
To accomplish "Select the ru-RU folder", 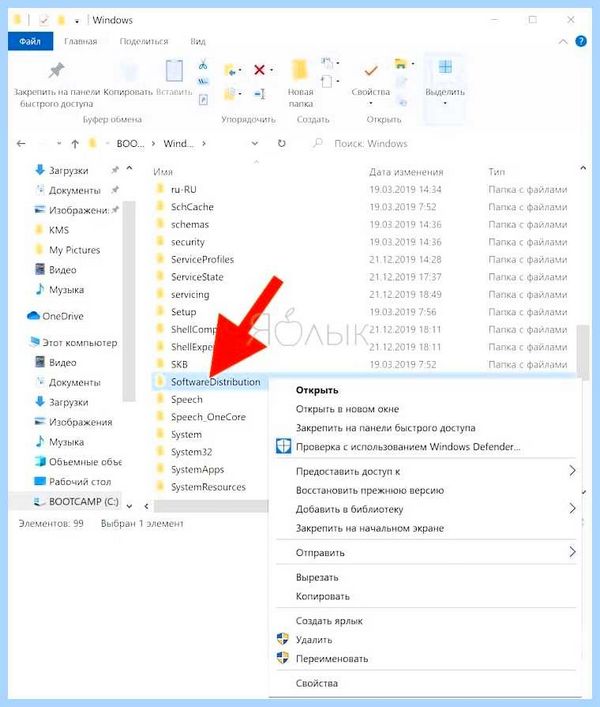I will point(183,189).
